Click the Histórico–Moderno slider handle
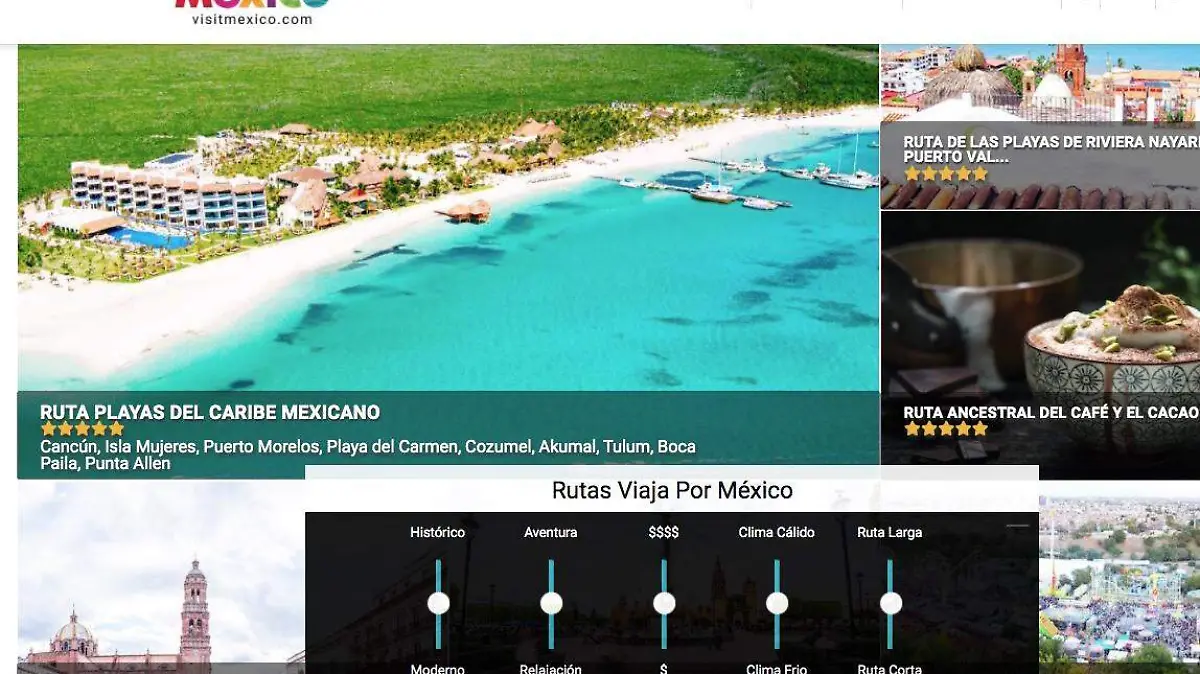This screenshot has width=1200, height=674. tap(438, 603)
